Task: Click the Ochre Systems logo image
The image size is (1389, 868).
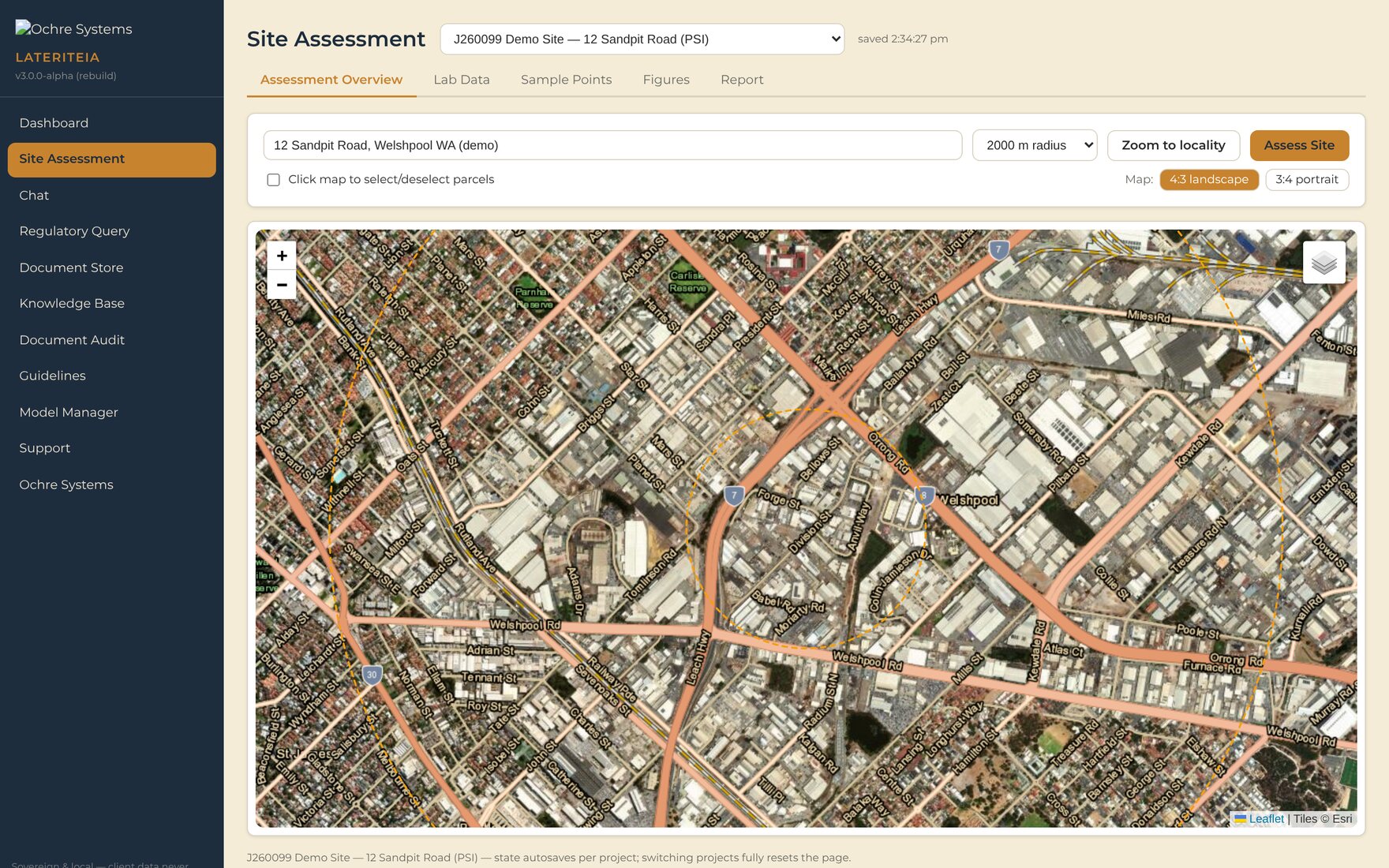Action: point(74,28)
